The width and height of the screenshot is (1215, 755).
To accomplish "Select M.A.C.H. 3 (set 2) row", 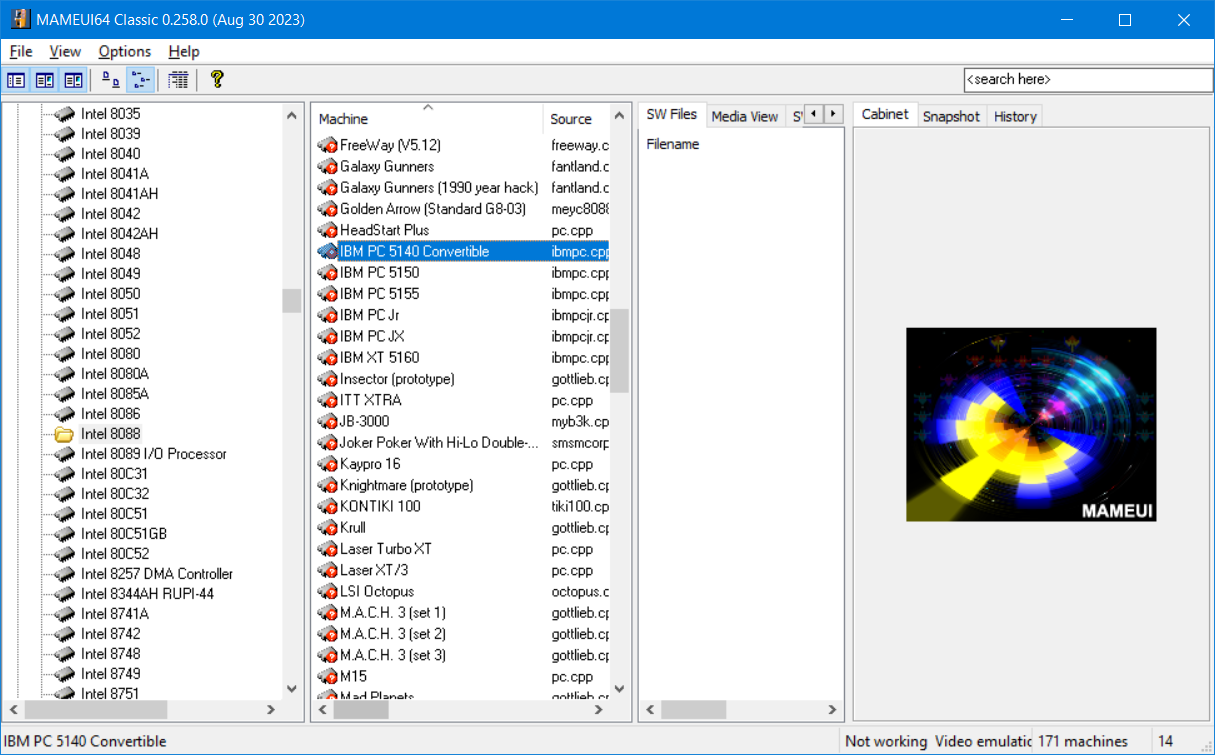I will point(461,634).
